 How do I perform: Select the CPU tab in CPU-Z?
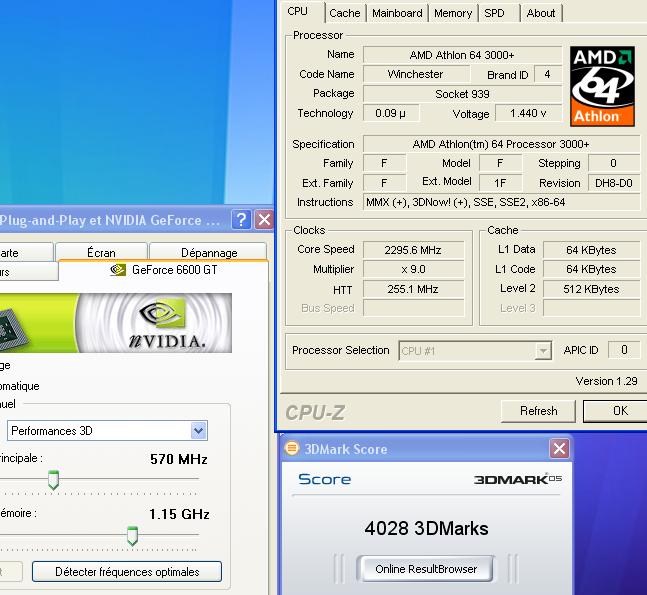pos(298,12)
